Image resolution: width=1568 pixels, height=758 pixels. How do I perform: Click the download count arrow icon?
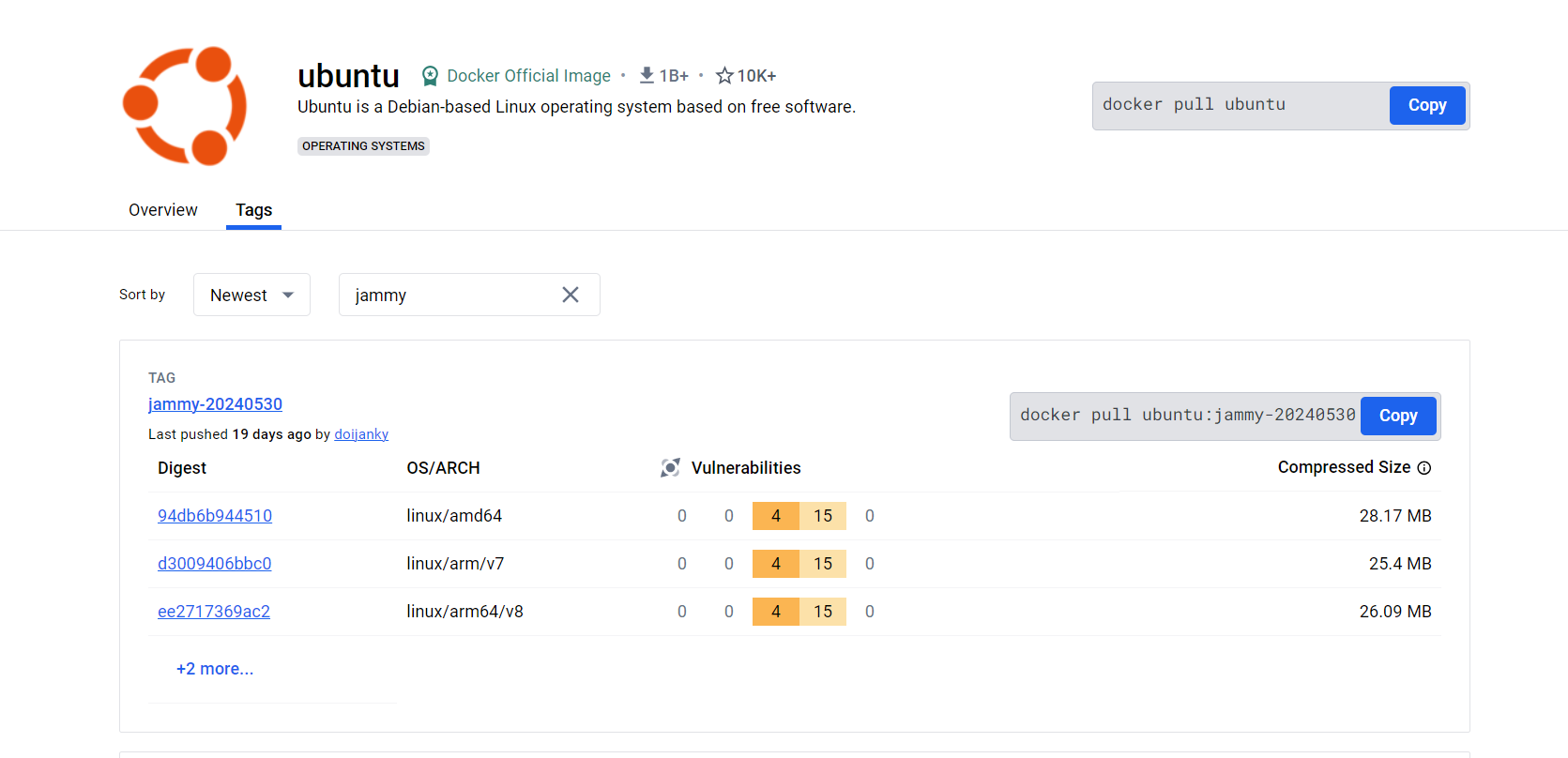click(647, 75)
